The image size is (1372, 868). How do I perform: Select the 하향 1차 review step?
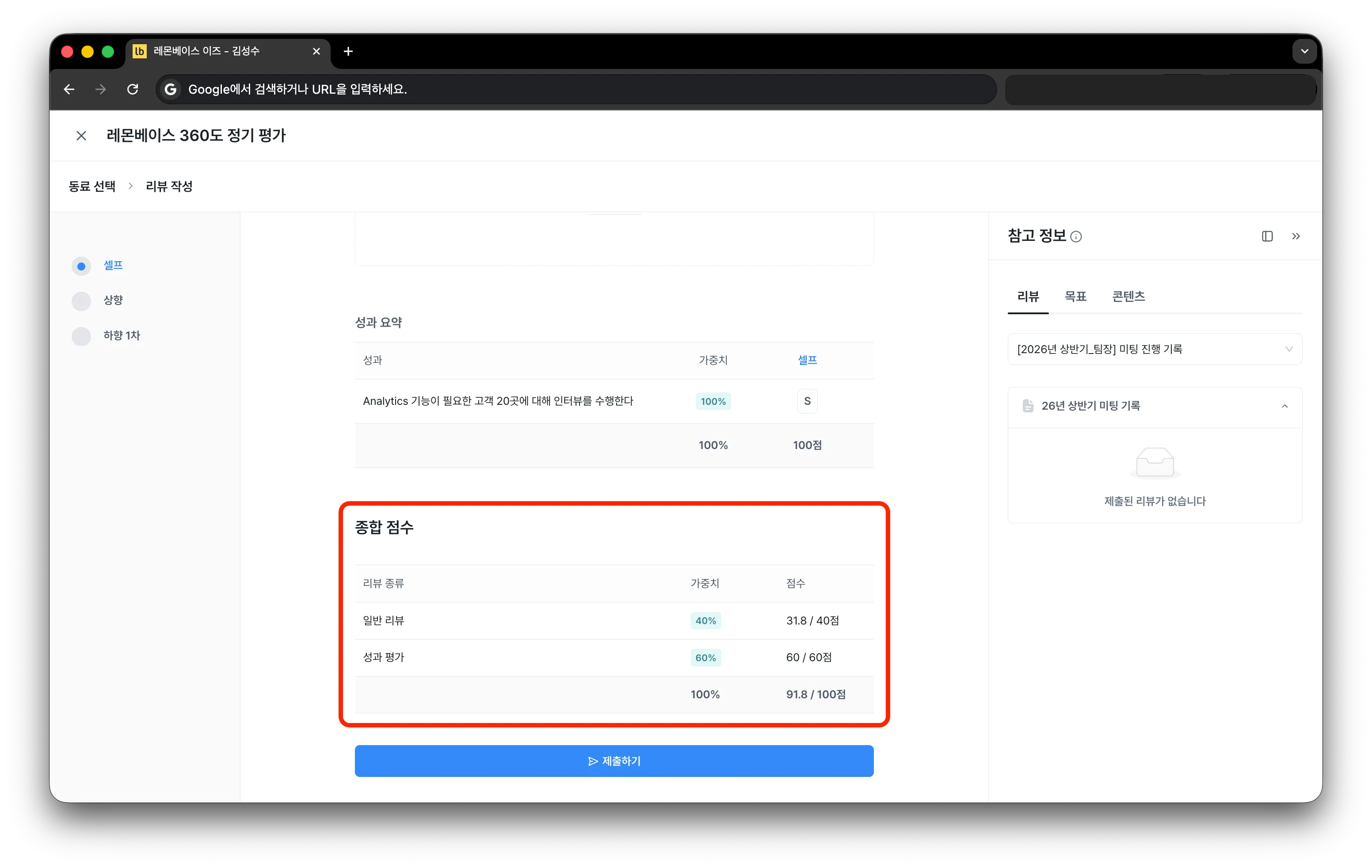pyautogui.click(x=122, y=335)
